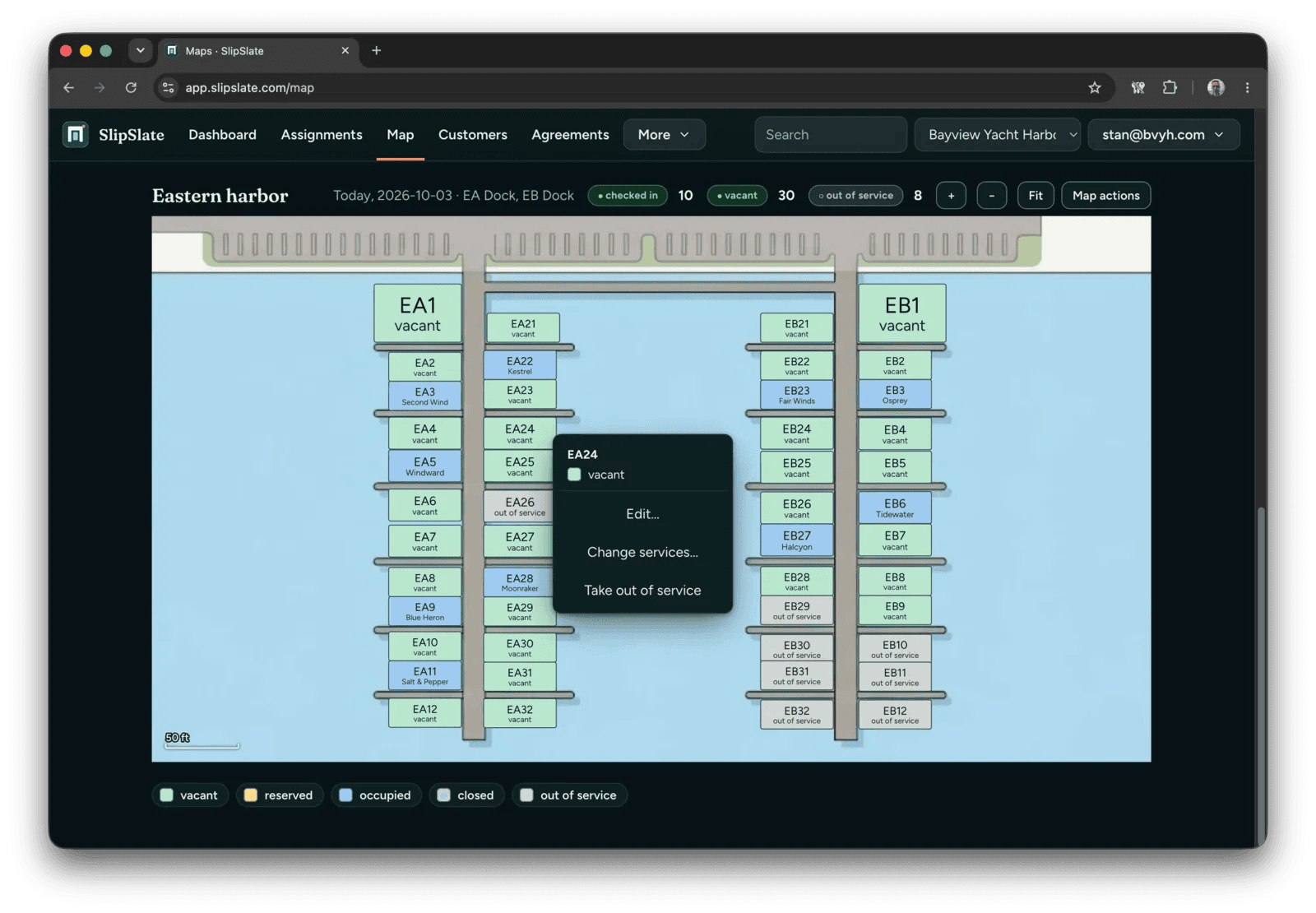Select slip EB6 Tidewater
The image size is (1316, 913).
tap(895, 507)
